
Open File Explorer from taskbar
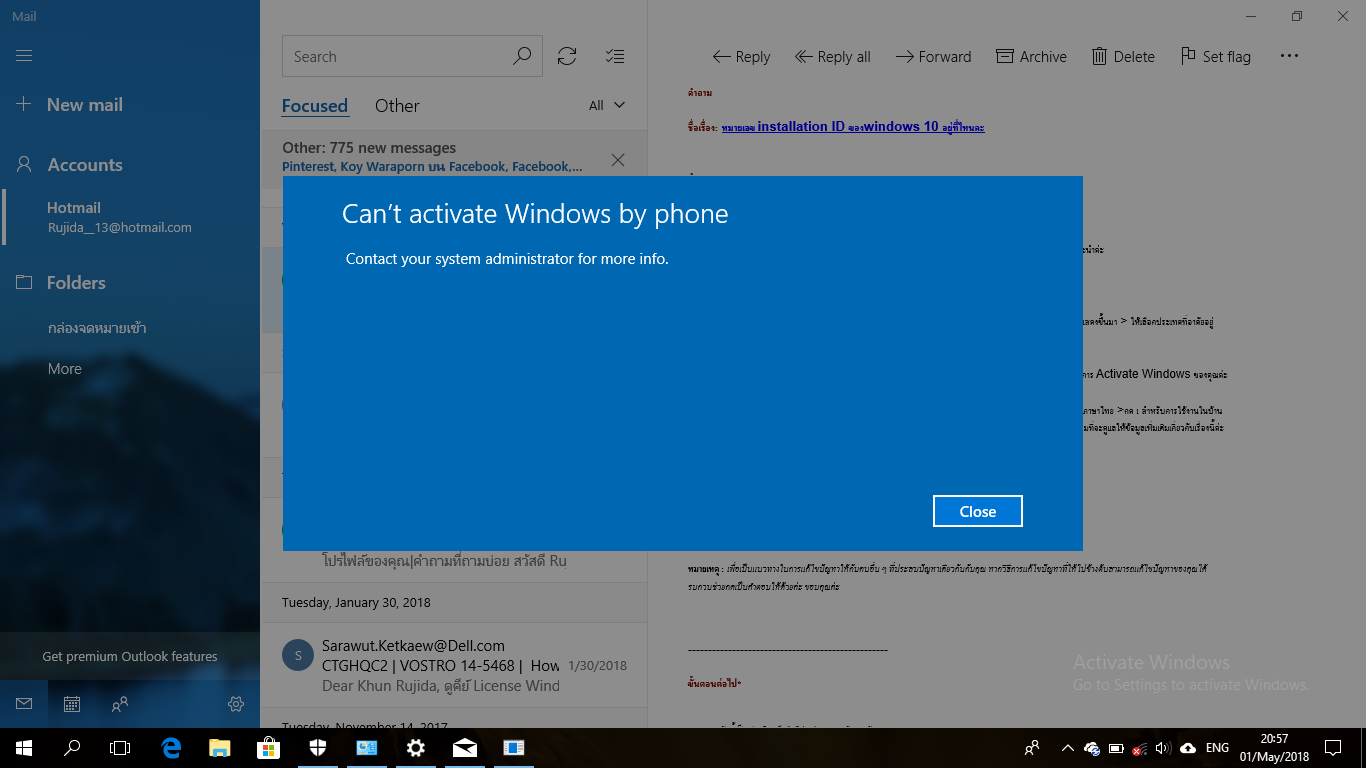[x=220, y=748]
